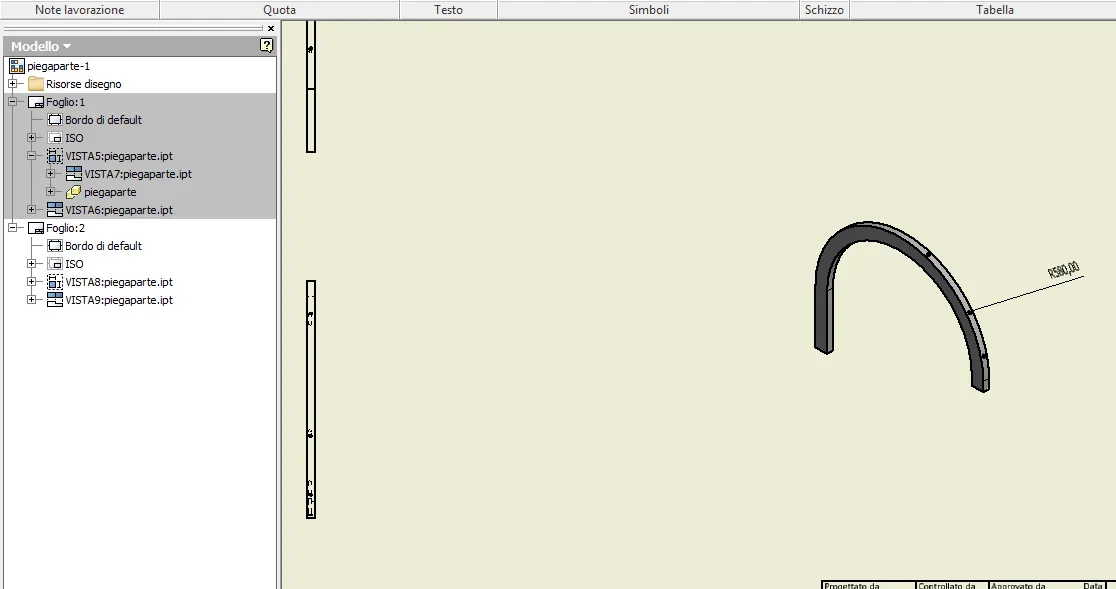
Task: Click the piegaparte-1 drawing document icon
Action: [x=17, y=66]
